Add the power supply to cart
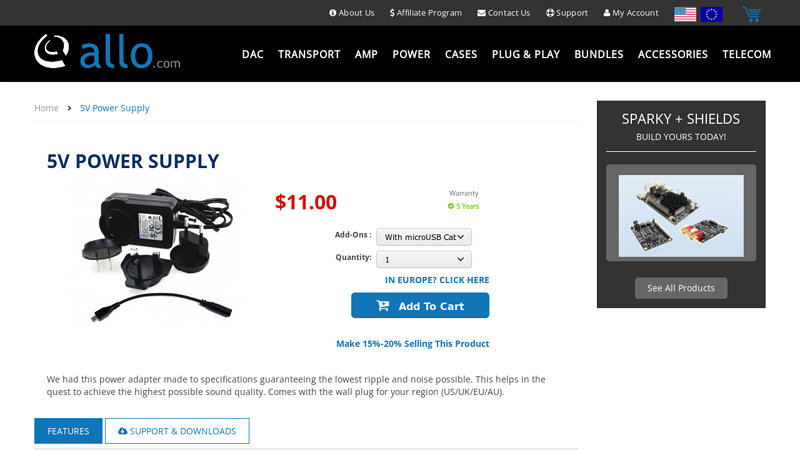Viewport: 800px width, 450px height. [x=420, y=305]
